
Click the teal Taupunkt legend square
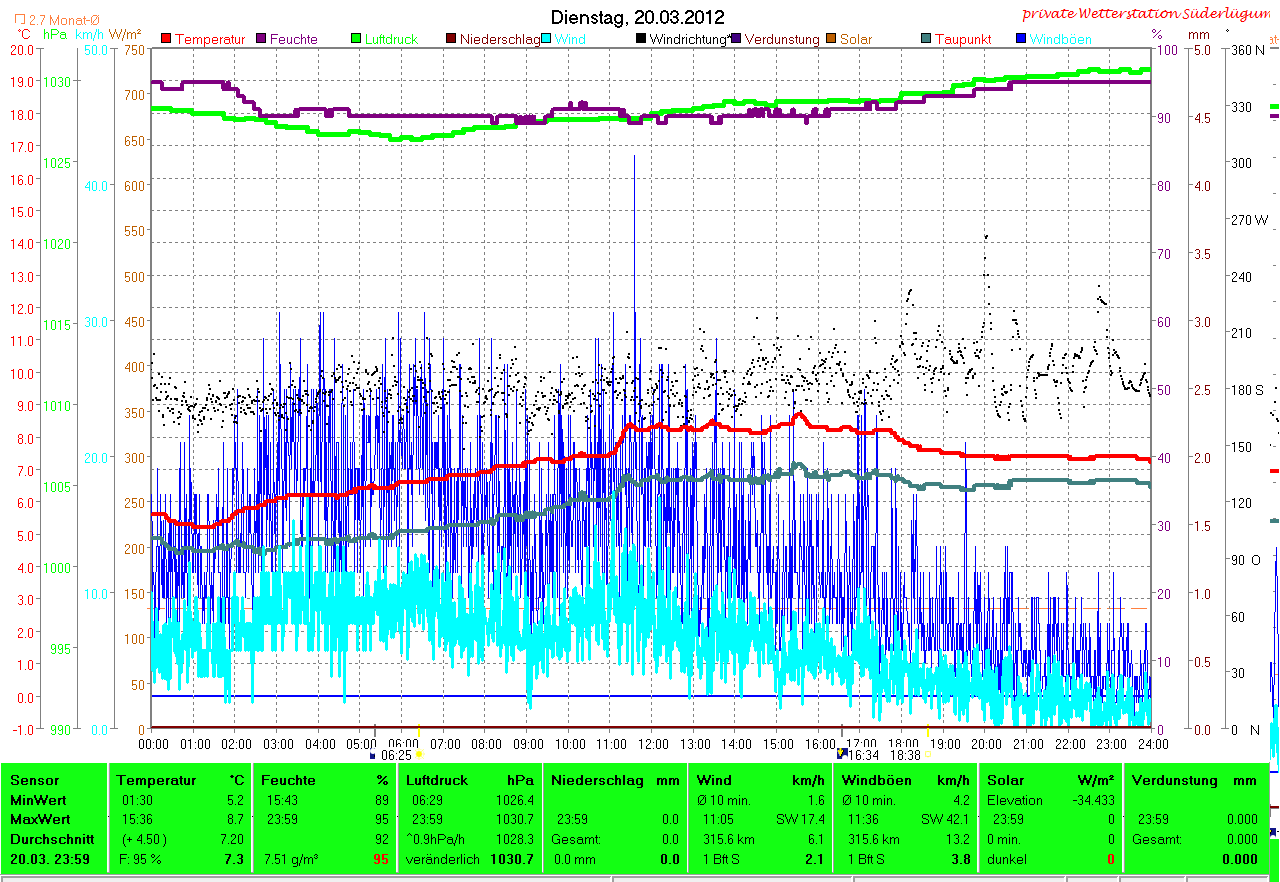tap(926, 39)
